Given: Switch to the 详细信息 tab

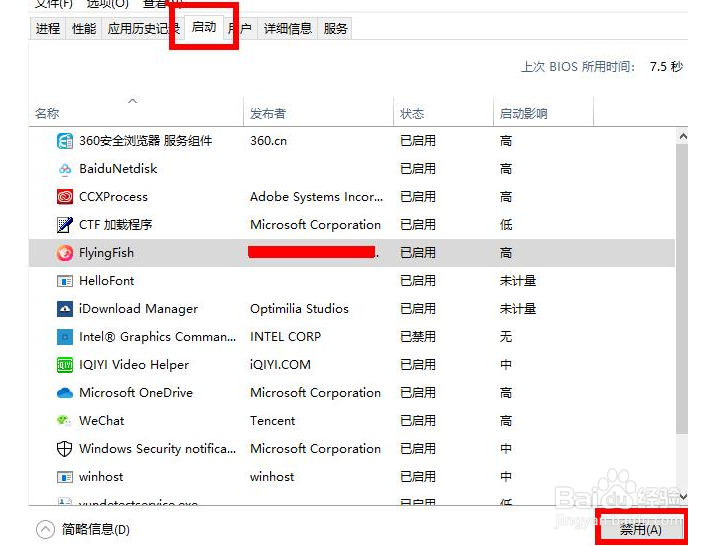Looking at the screenshot, I should click(x=288, y=29).
